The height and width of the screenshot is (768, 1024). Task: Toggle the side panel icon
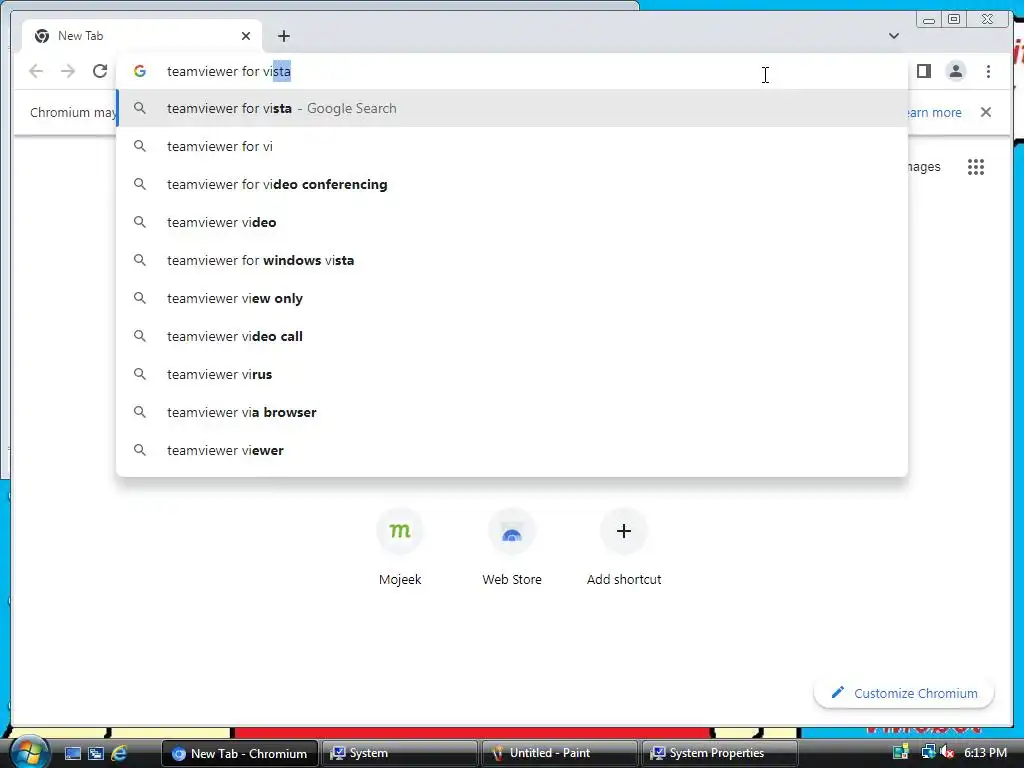[x=923, y=71]
